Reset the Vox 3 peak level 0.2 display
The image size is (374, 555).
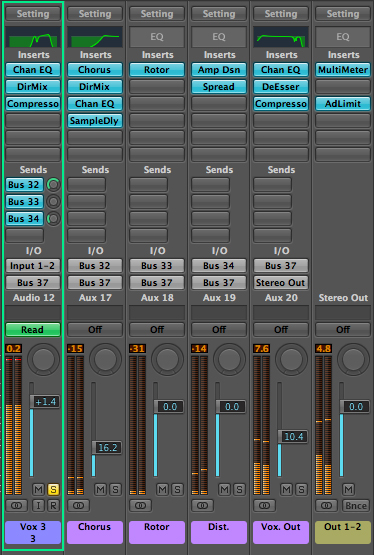click(13, 349)
